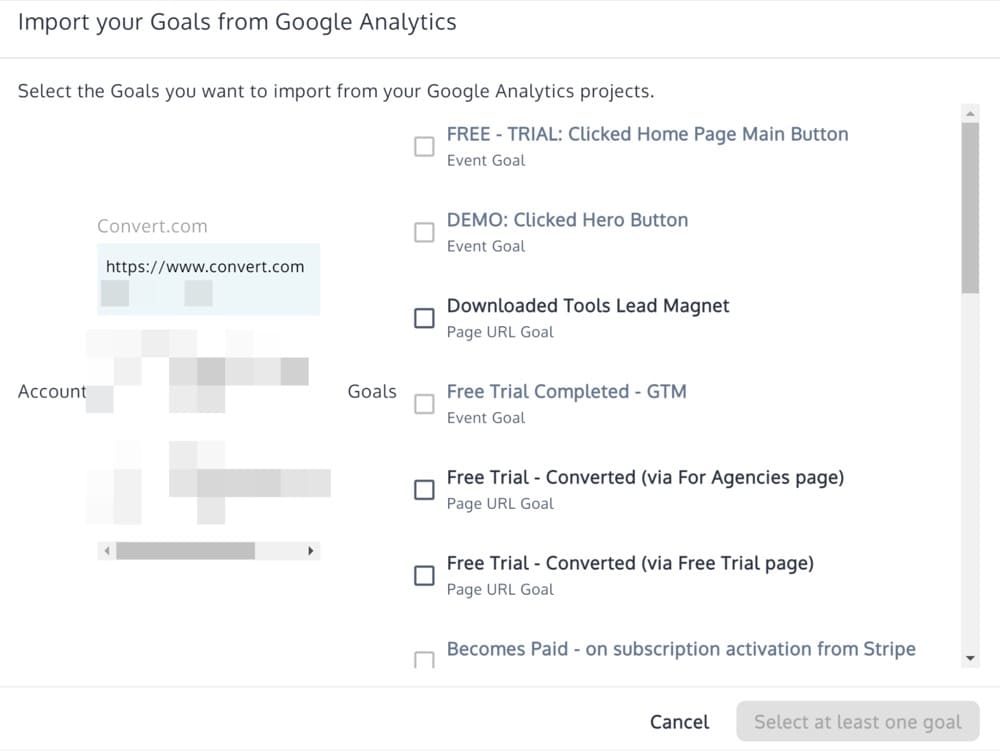Click the Downloaded Tools Lead Magnet goal label
Screen dimensions: 1000x751
(588, 306)
